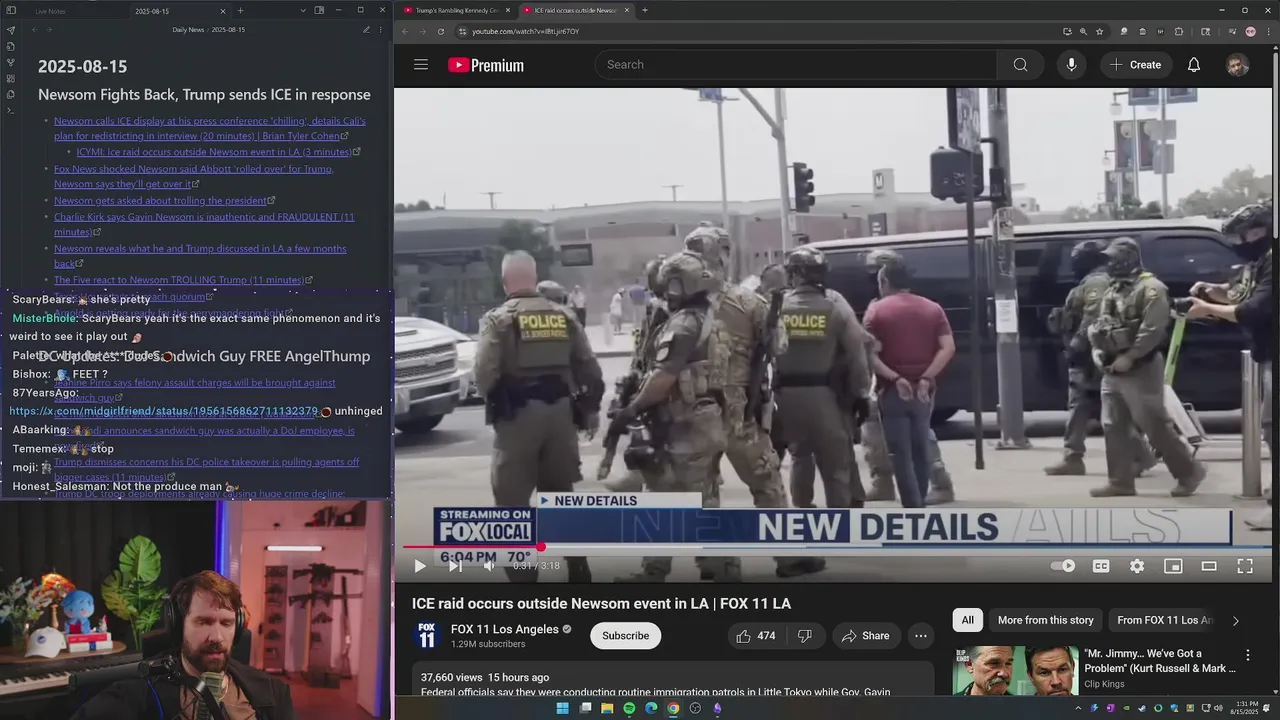
Task: Open more actions menu beside Share
Action: click(921, 636)
